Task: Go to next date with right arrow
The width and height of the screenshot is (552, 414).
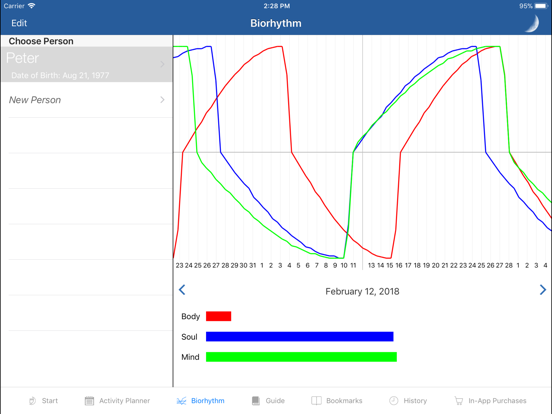Action: [542, 290]
